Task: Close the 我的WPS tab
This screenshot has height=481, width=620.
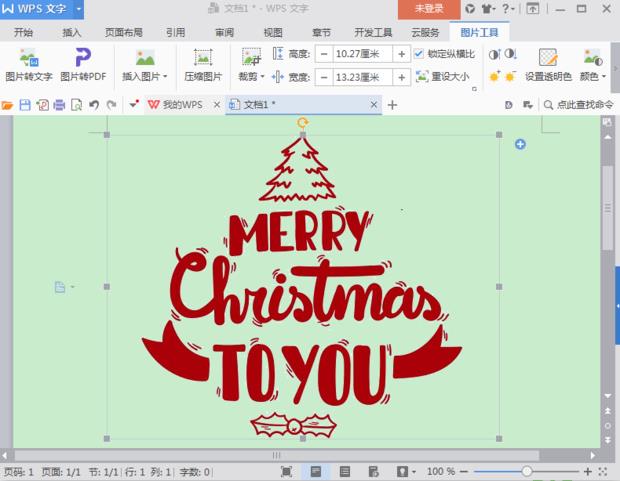Action: click(217, 105)
